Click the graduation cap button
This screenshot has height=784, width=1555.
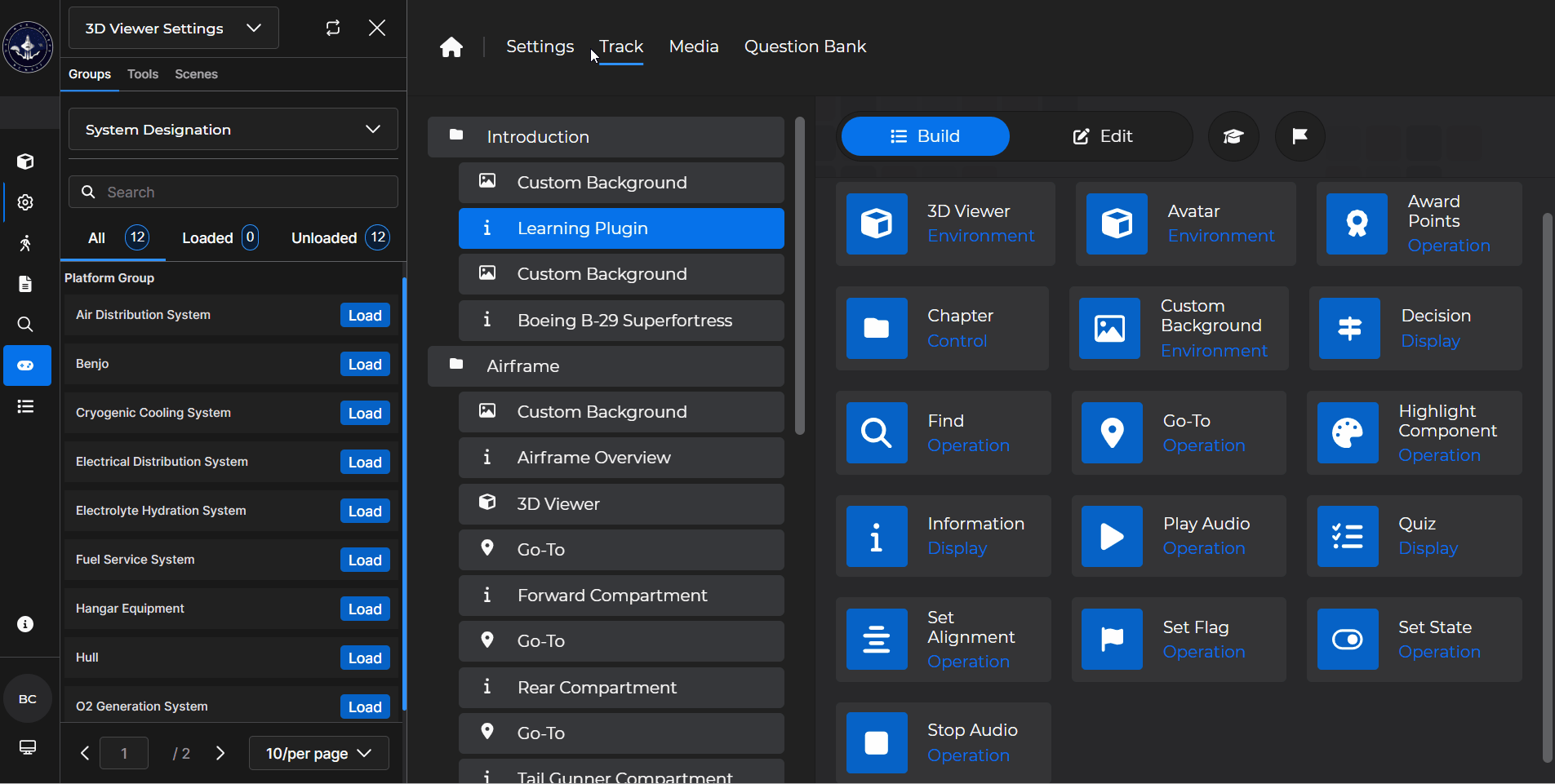(1233, 136)
